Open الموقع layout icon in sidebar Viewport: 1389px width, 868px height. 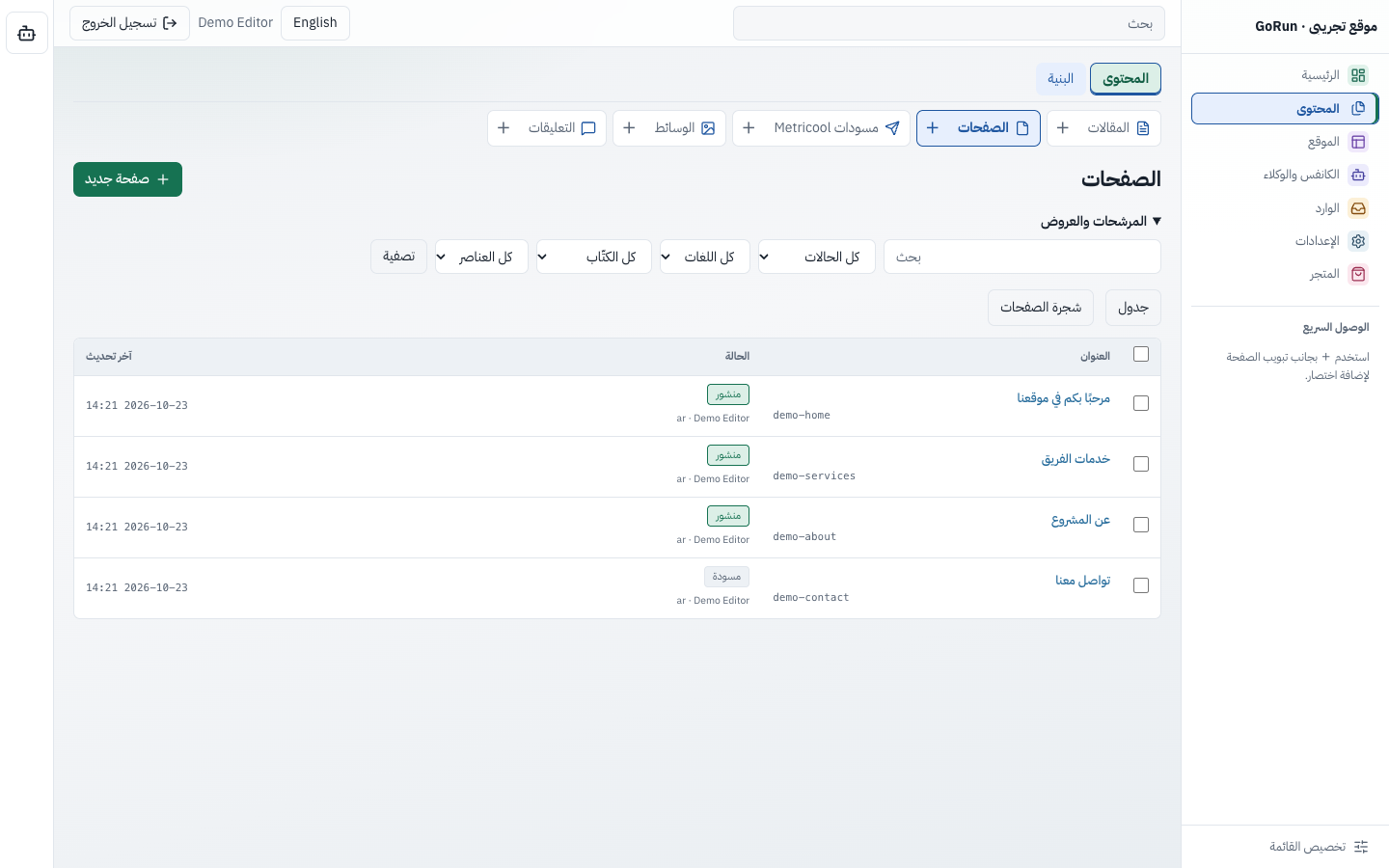tap(1358, 142)
